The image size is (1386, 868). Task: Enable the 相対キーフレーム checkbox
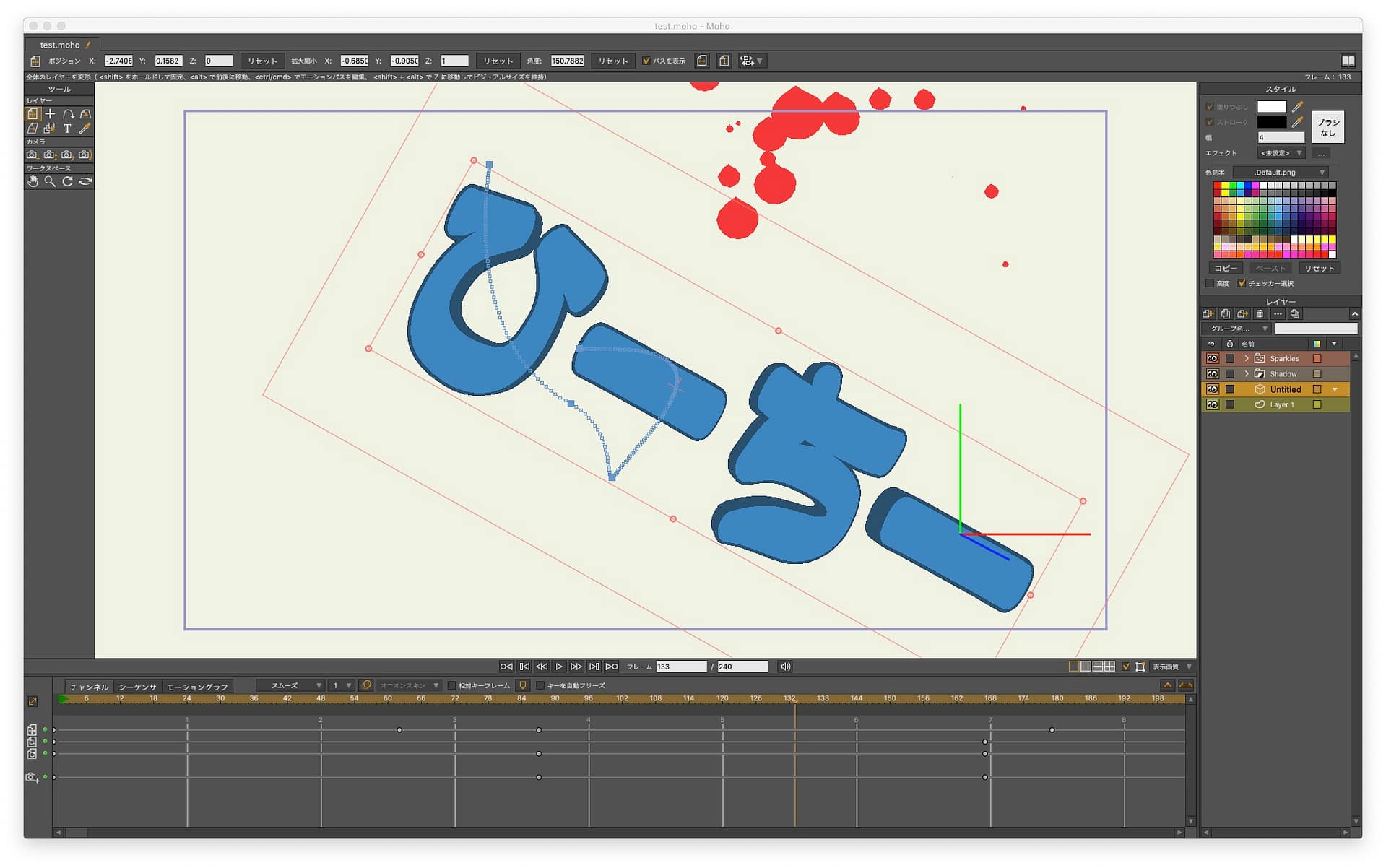(452, 685)
